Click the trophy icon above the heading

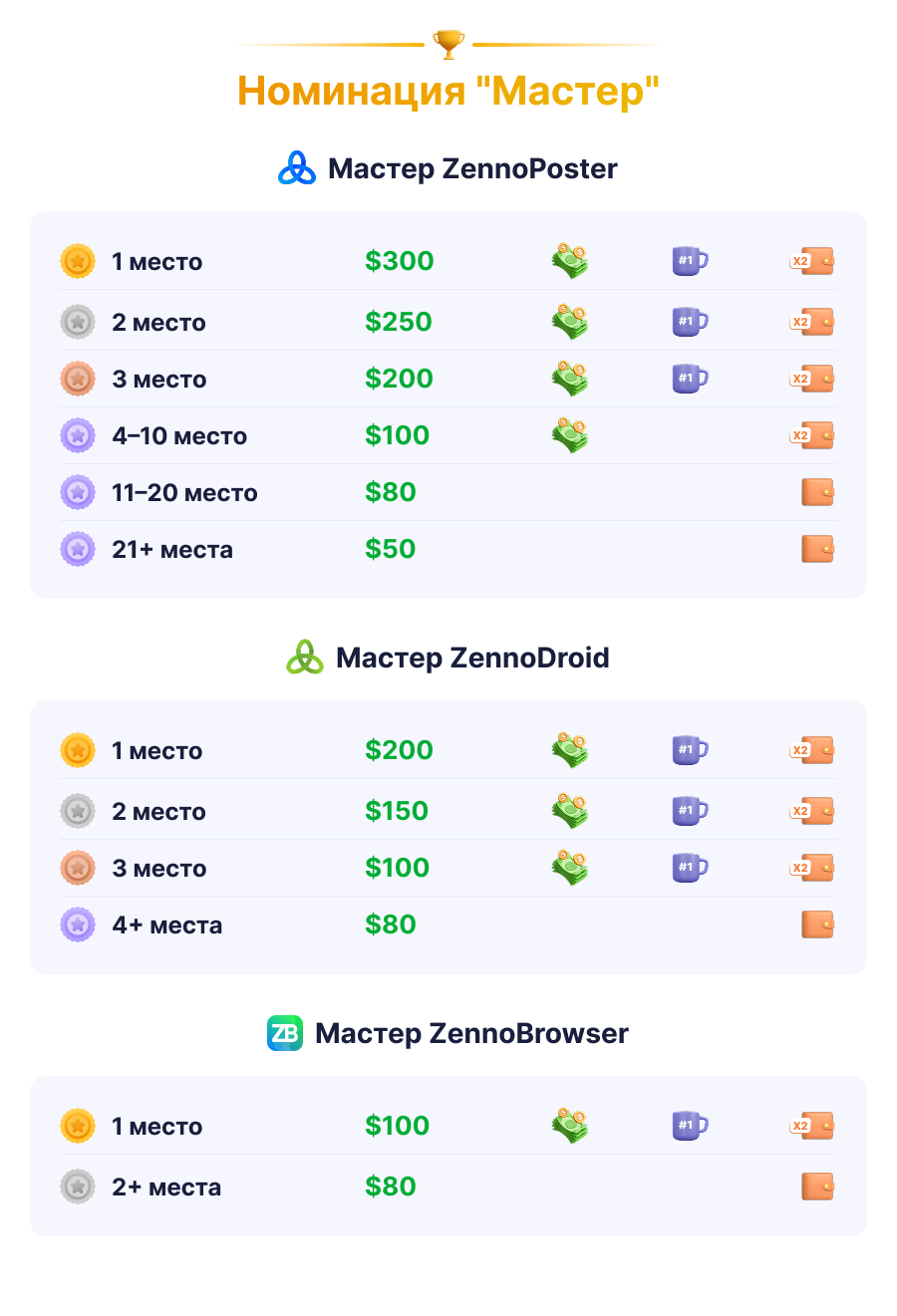(448, 44)
